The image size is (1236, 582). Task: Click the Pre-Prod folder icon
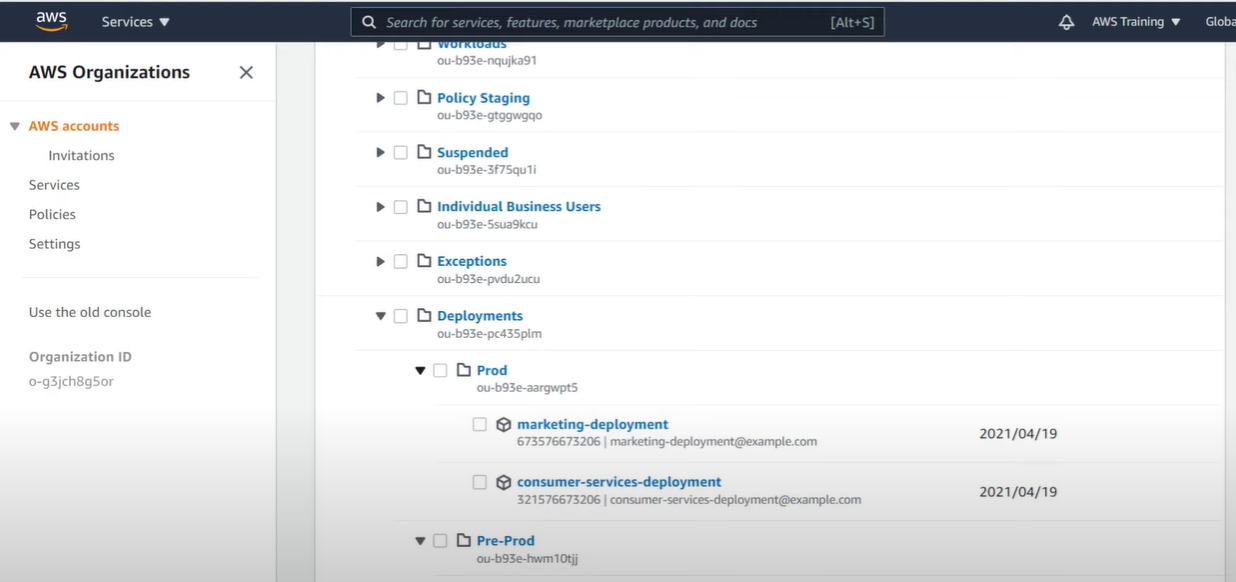(464, 541)
